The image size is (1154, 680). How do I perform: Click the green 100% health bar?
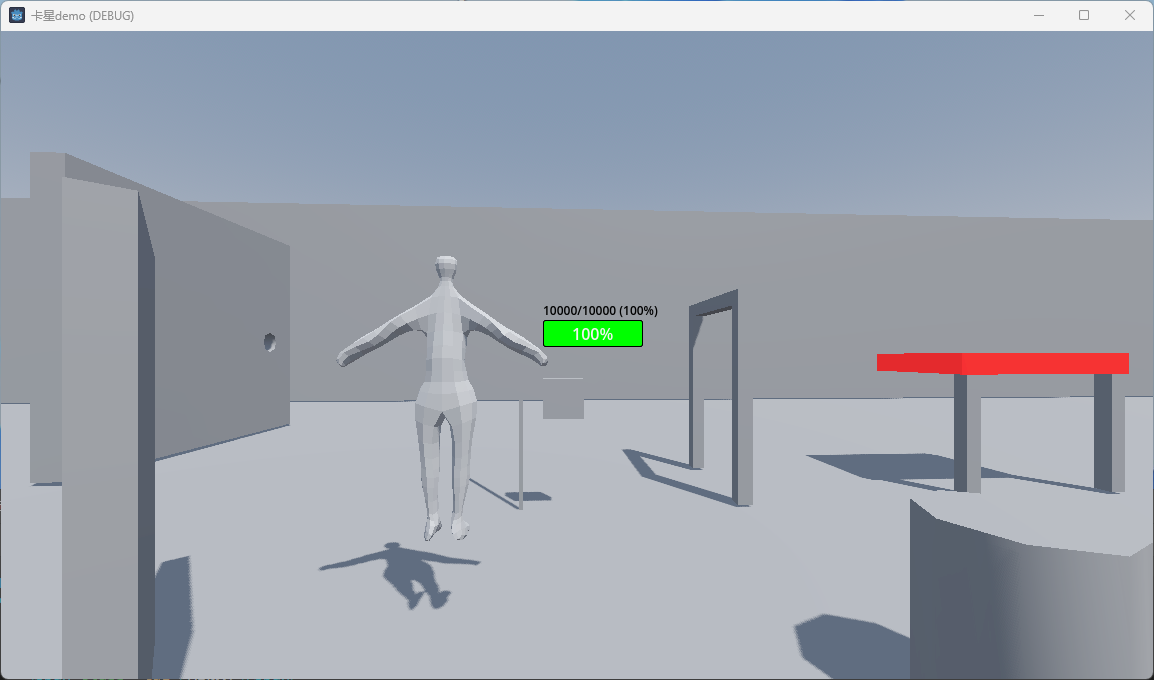point(592,333)
